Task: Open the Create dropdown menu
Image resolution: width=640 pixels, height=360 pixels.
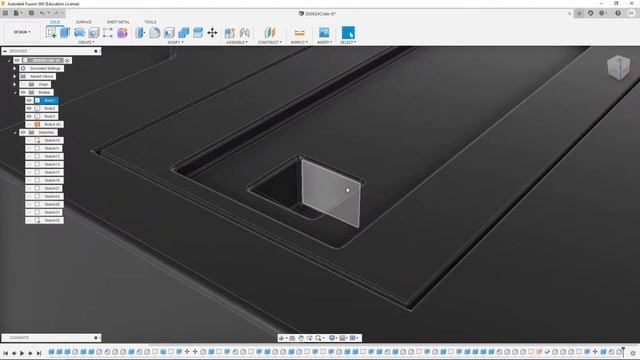Action: click(x=86, y=42)
